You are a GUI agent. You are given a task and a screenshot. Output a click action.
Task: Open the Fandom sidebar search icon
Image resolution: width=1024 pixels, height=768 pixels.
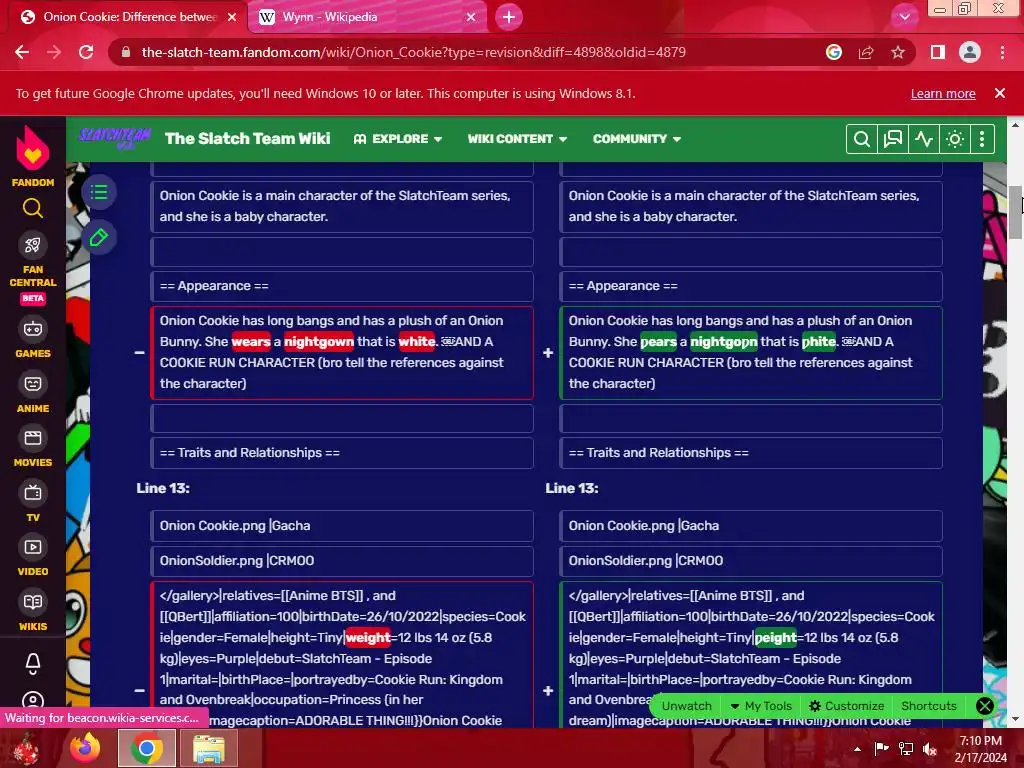pos(33,208)
